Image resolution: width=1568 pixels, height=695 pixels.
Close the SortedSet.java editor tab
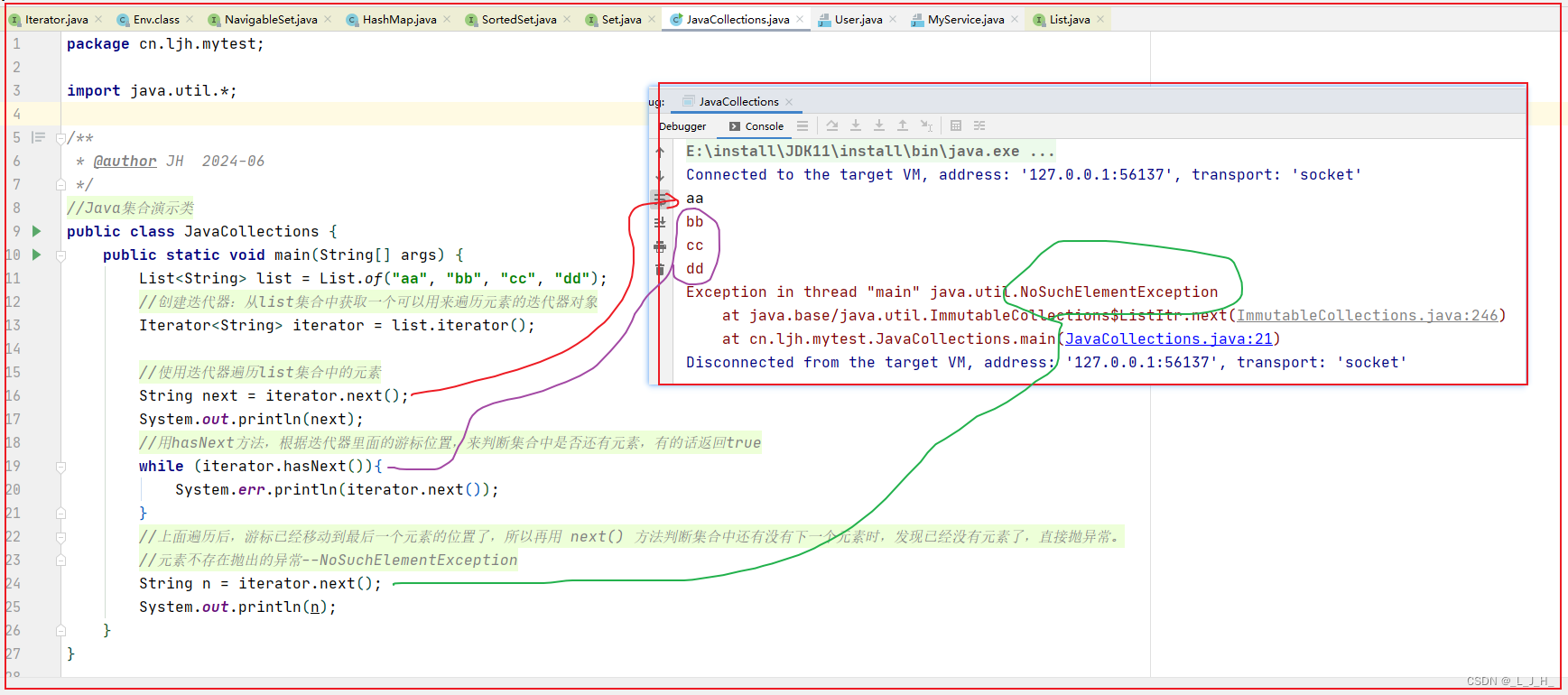pyautogui.click(x=567, y=19)
